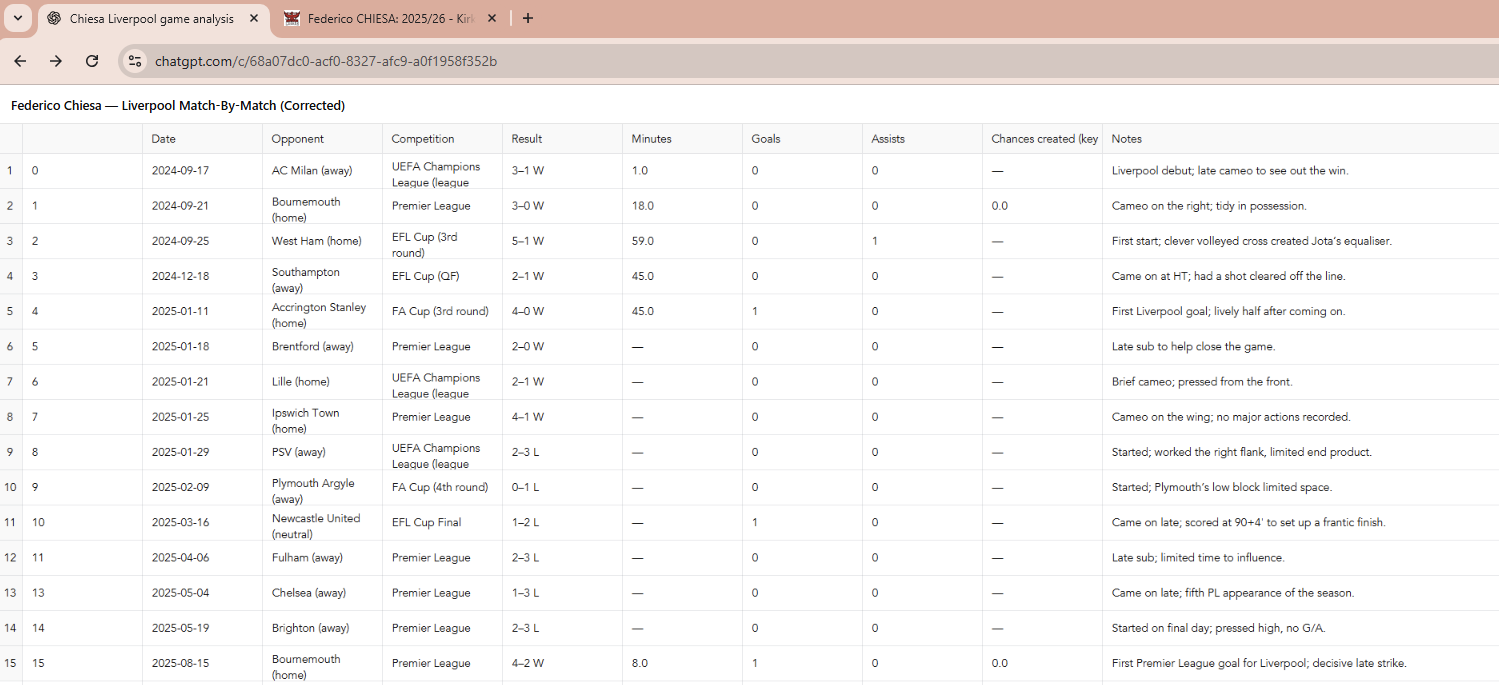
Task: Select the 'West Ham (home)' opponent cell
Action: tap(322, 241)
